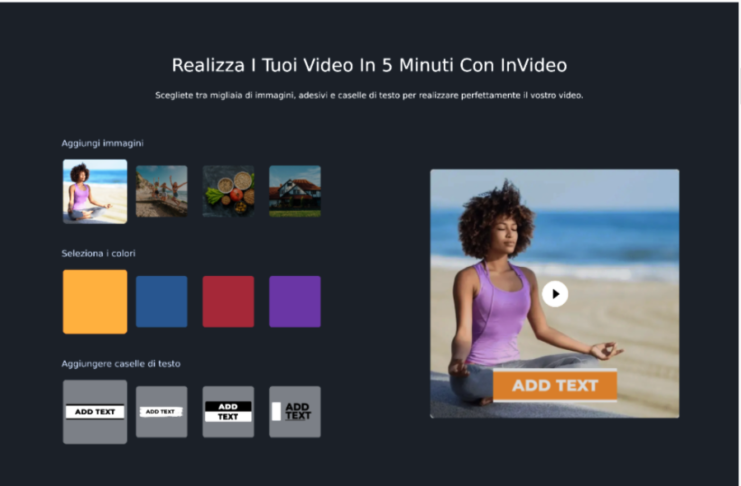
Task: Pick the vegetables and grains food image
Action: click(228, 191)
